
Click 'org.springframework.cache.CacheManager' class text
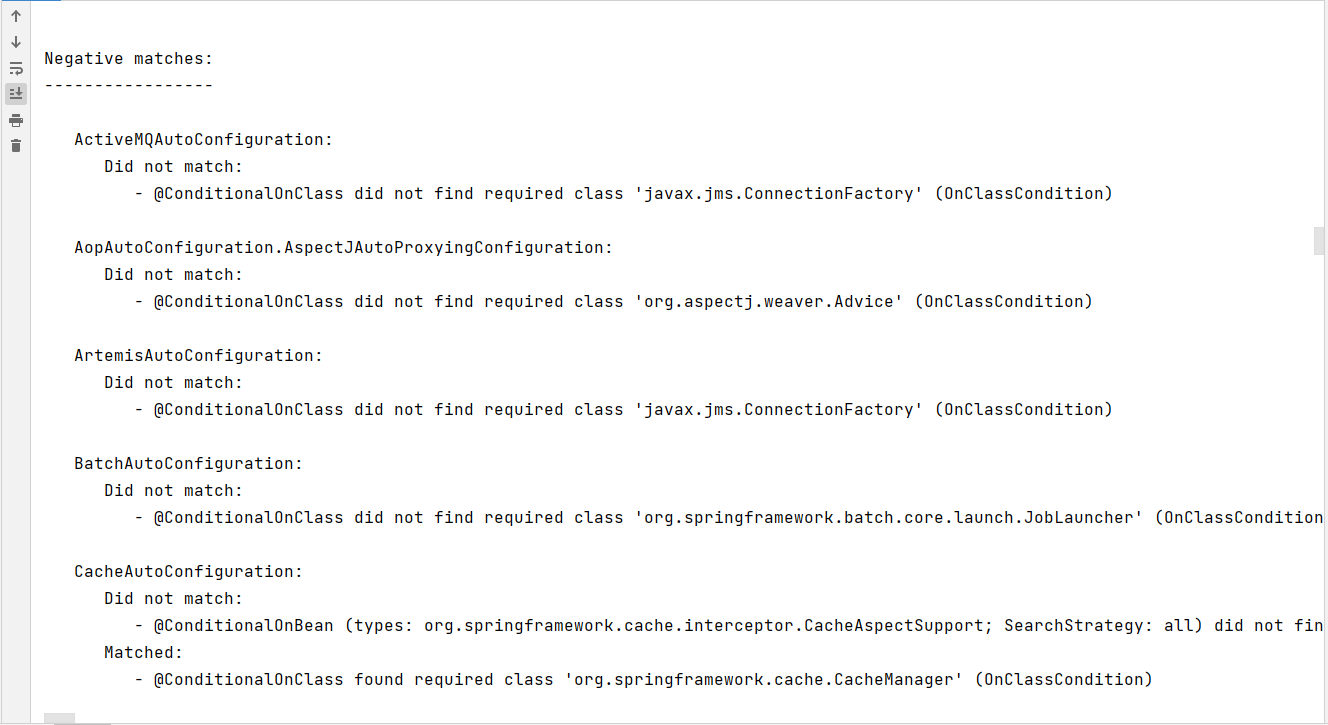763,680
